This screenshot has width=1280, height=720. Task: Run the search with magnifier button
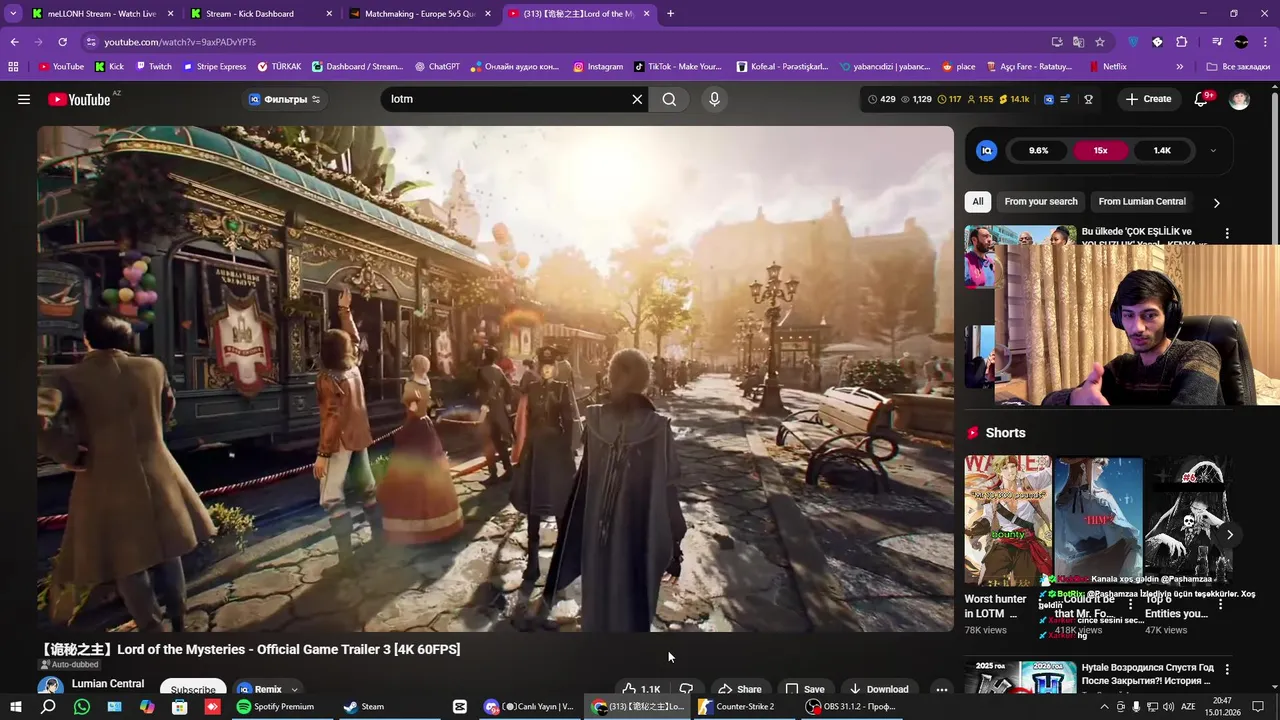[x=669, y=99]
